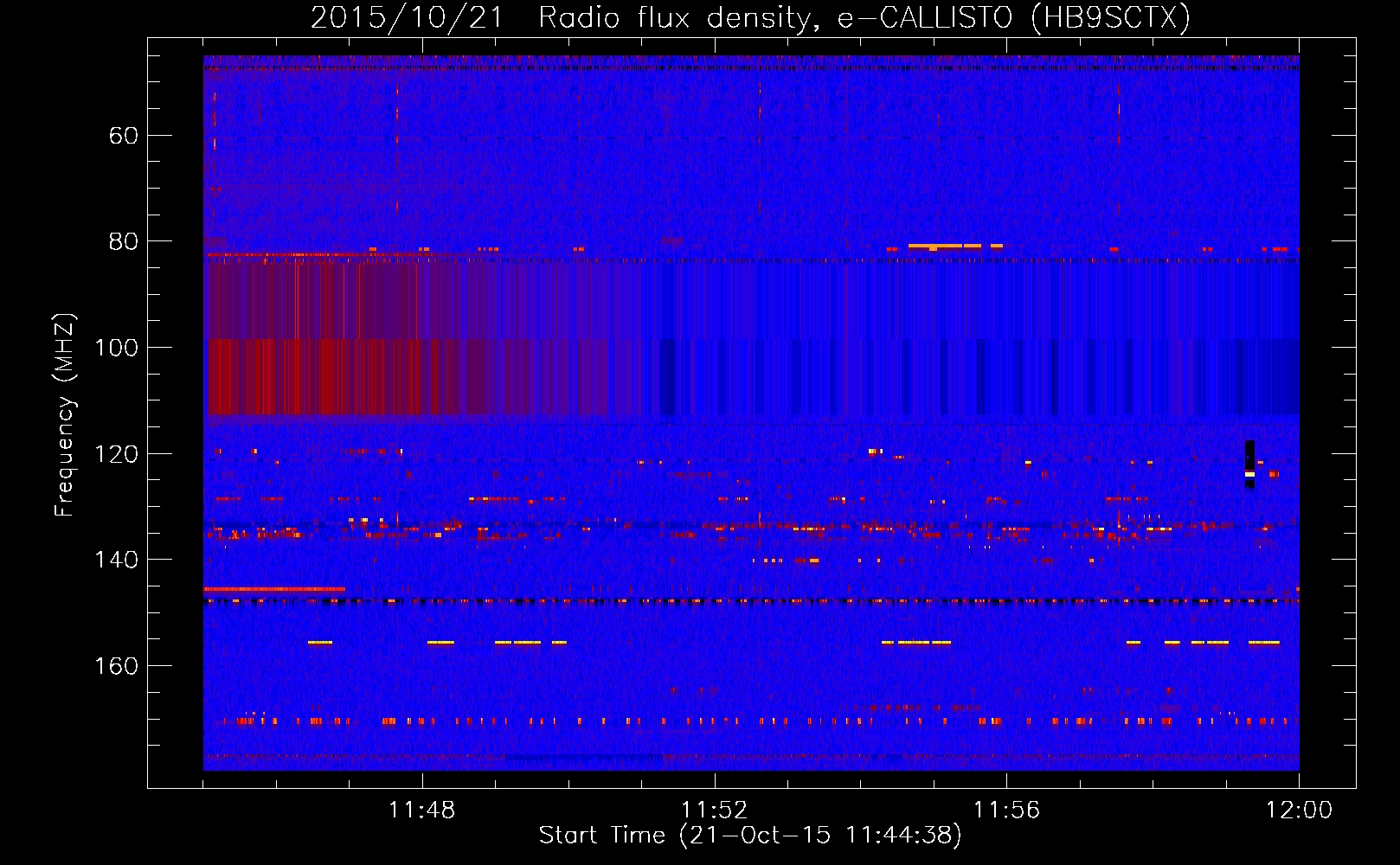
Task: Click the black data gap near 120 MHz
Action: pos(1249,465)
